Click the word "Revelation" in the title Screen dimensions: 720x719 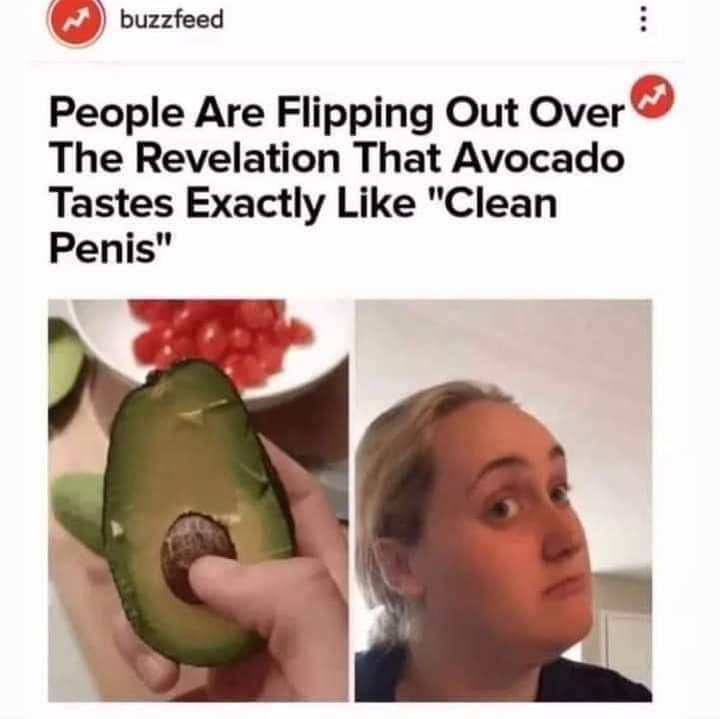click(237, 159)
